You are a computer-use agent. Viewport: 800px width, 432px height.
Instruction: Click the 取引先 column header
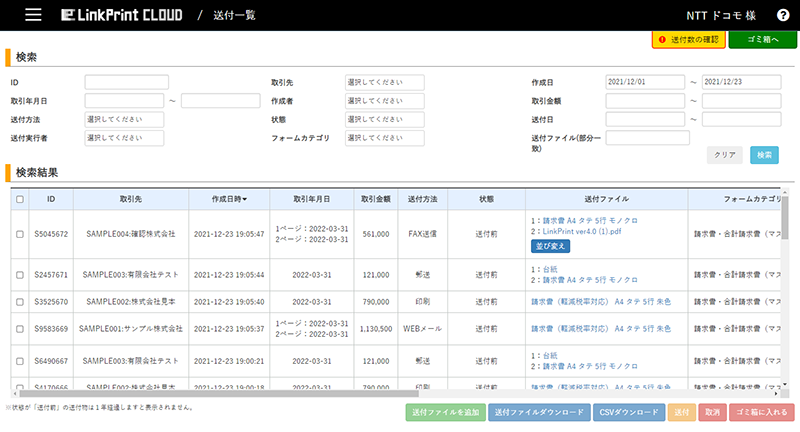[x=131, y=199]
